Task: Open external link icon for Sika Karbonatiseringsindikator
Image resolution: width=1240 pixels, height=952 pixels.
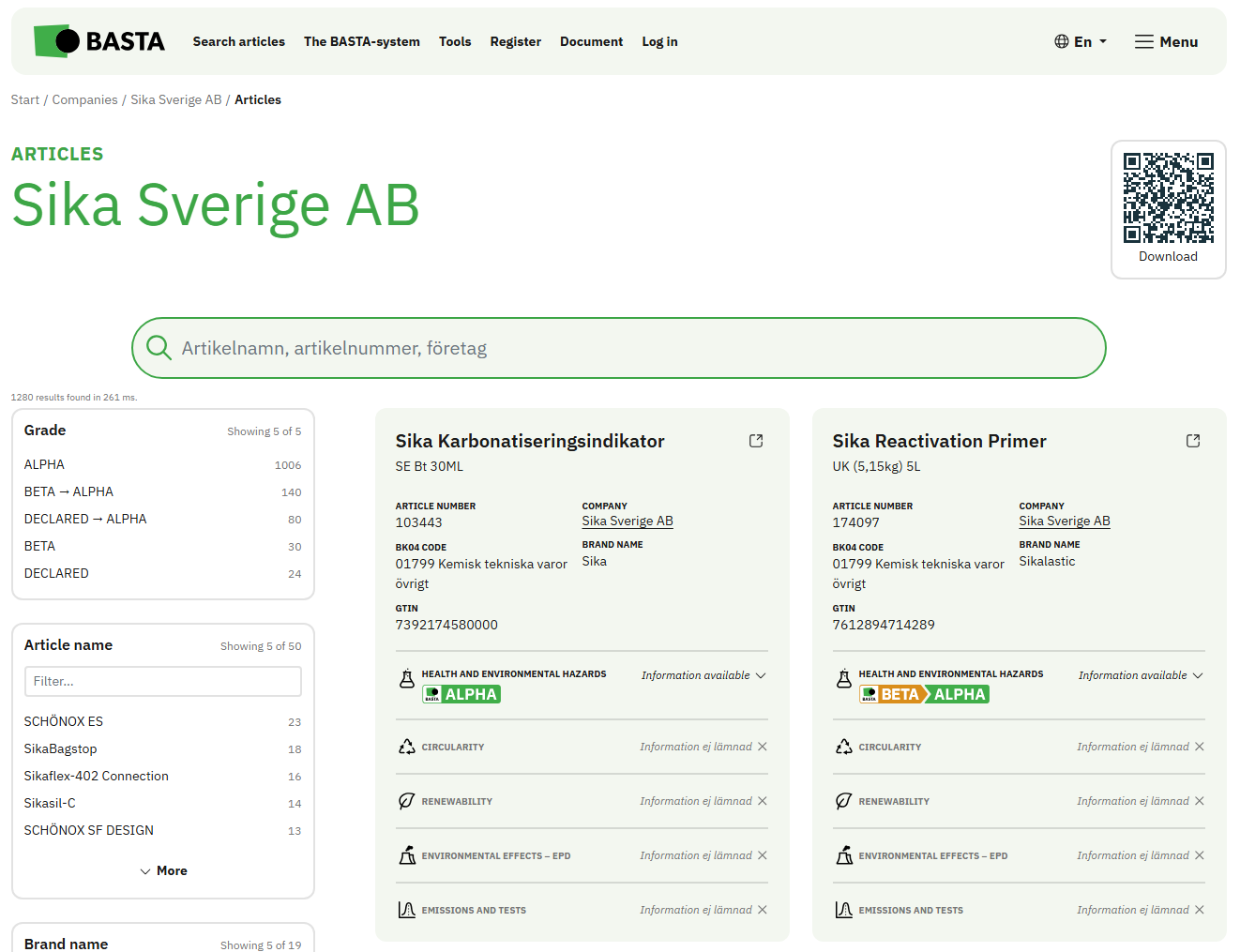Action: [756, 441]
